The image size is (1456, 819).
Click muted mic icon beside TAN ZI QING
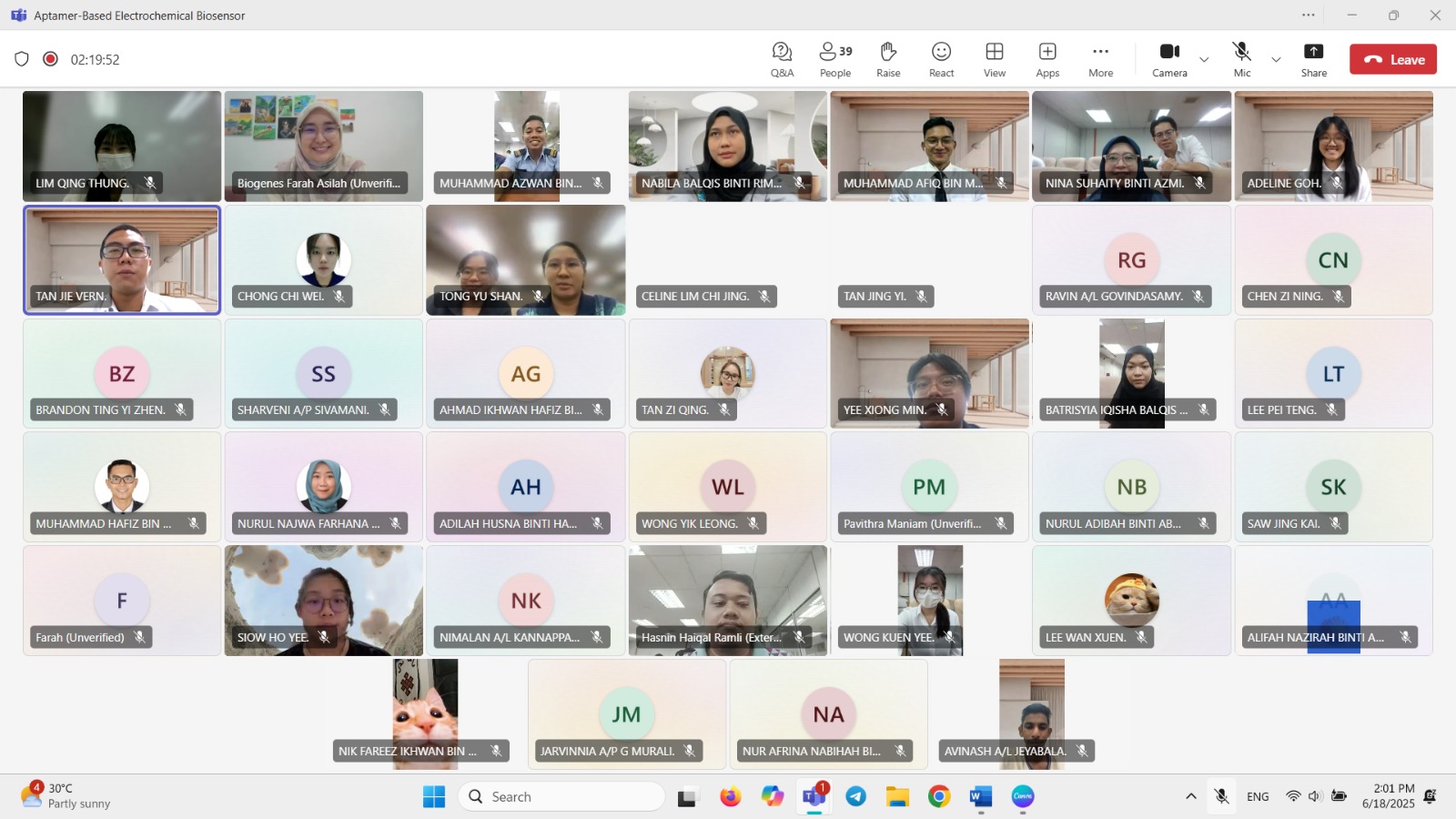pyautogui.click(x=724, y=409)
